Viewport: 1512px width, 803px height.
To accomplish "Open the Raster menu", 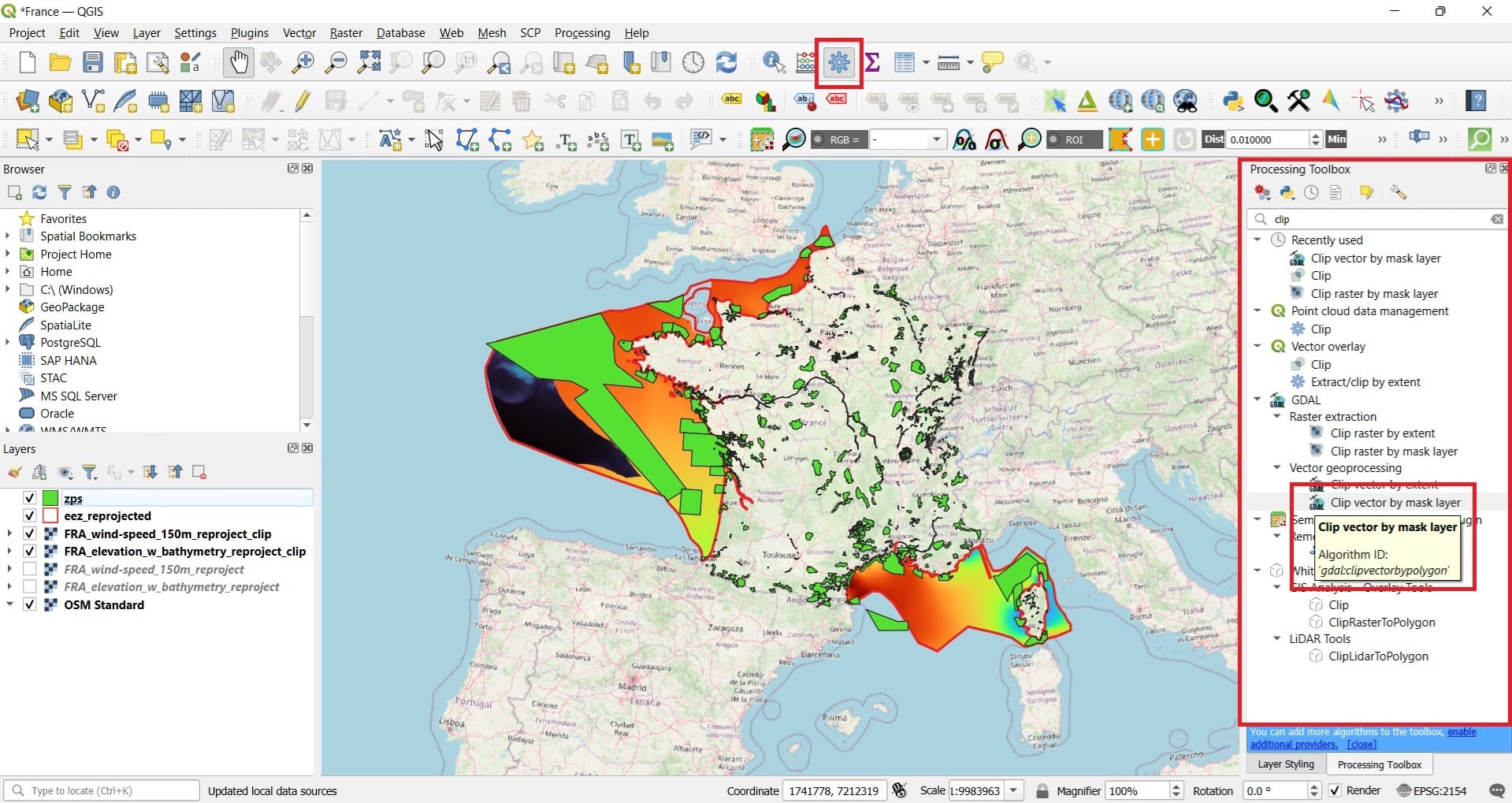I will (x=346, y=33).
